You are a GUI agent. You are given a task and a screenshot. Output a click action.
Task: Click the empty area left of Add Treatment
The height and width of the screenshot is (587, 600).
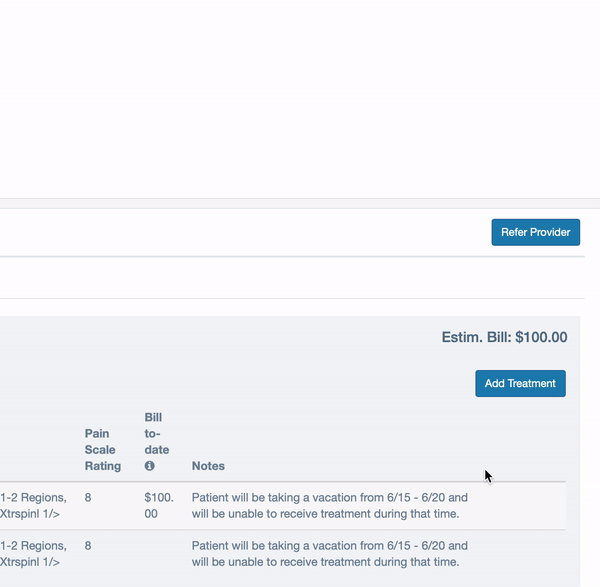(x=237, y=383)
